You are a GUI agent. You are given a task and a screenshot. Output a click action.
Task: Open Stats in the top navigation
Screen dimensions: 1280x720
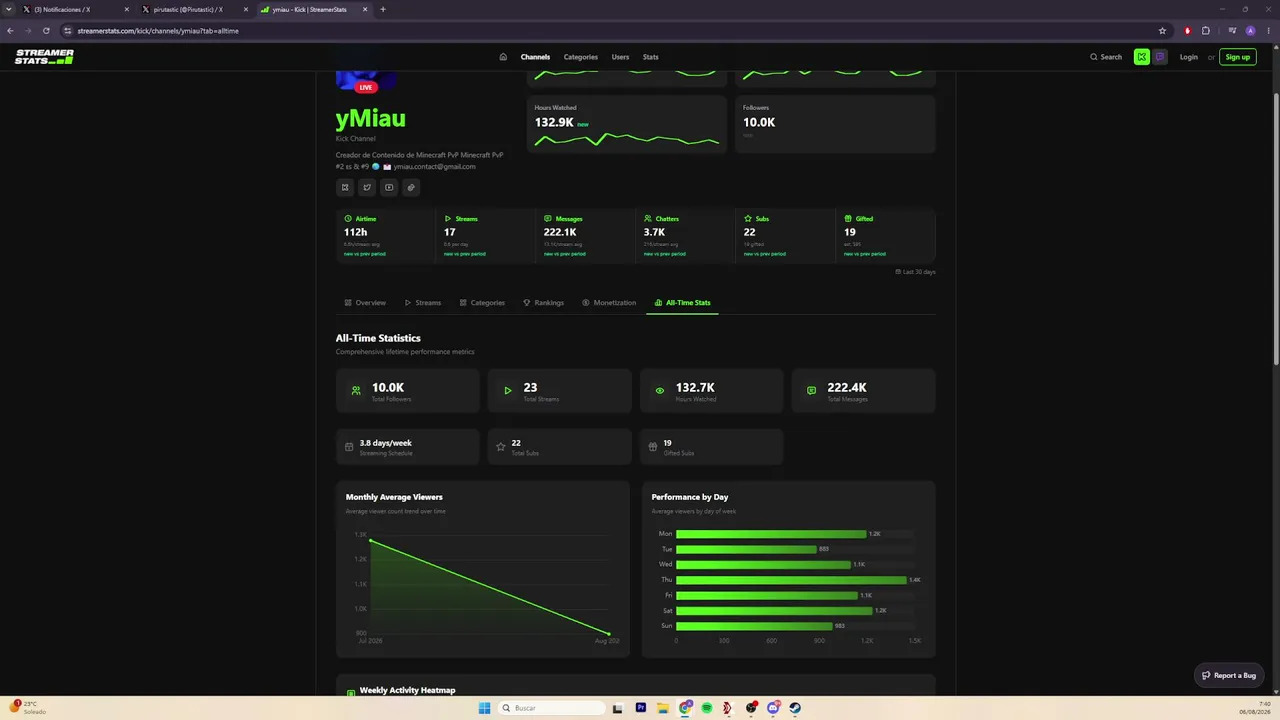pos(651,57)
